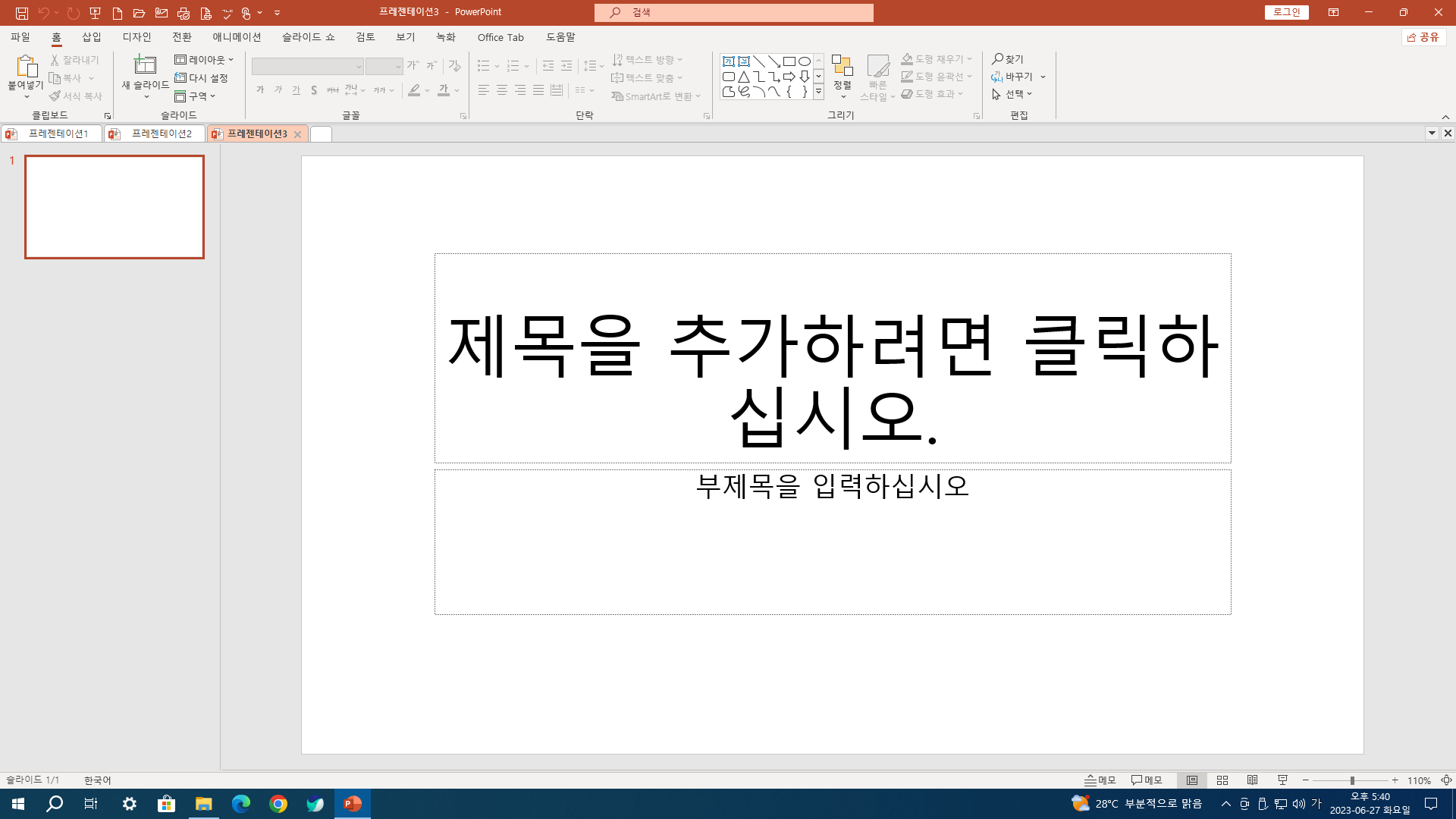Click the Share button

pyautogui.click(x=1423, y=37)
